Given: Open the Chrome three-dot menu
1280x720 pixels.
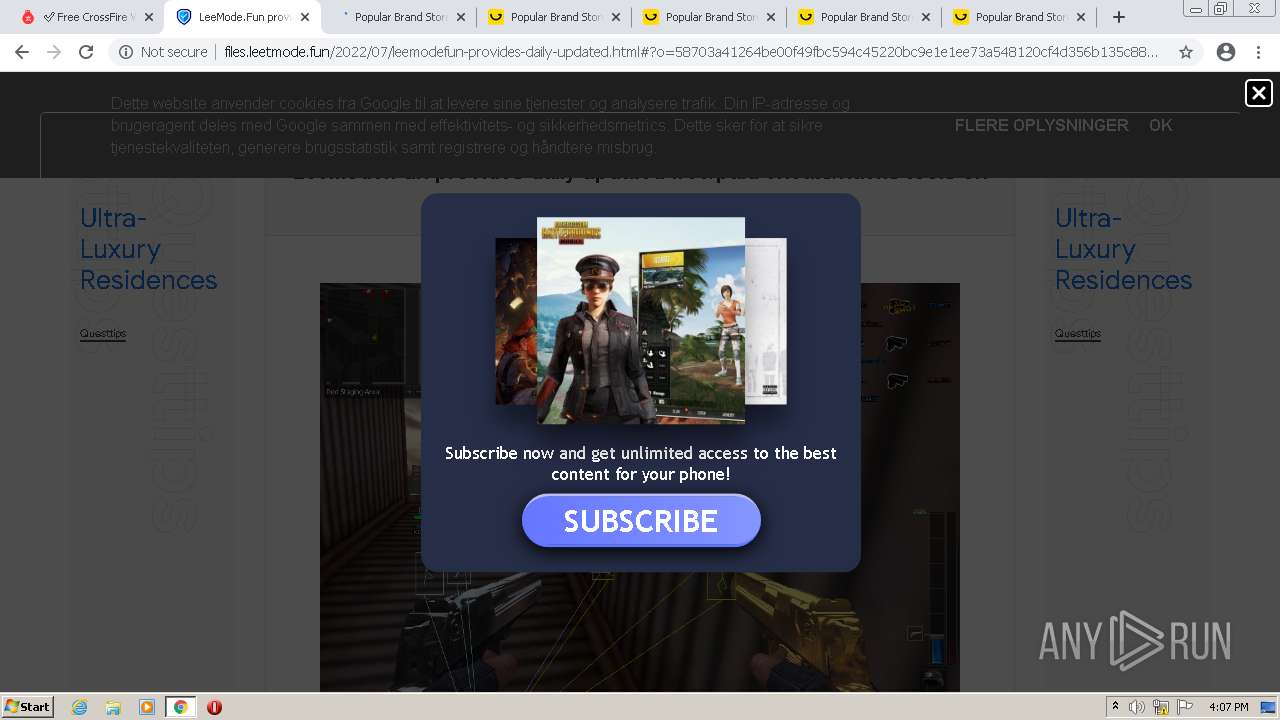Looking at the screenshot, I should click(x=1259, y=52).
